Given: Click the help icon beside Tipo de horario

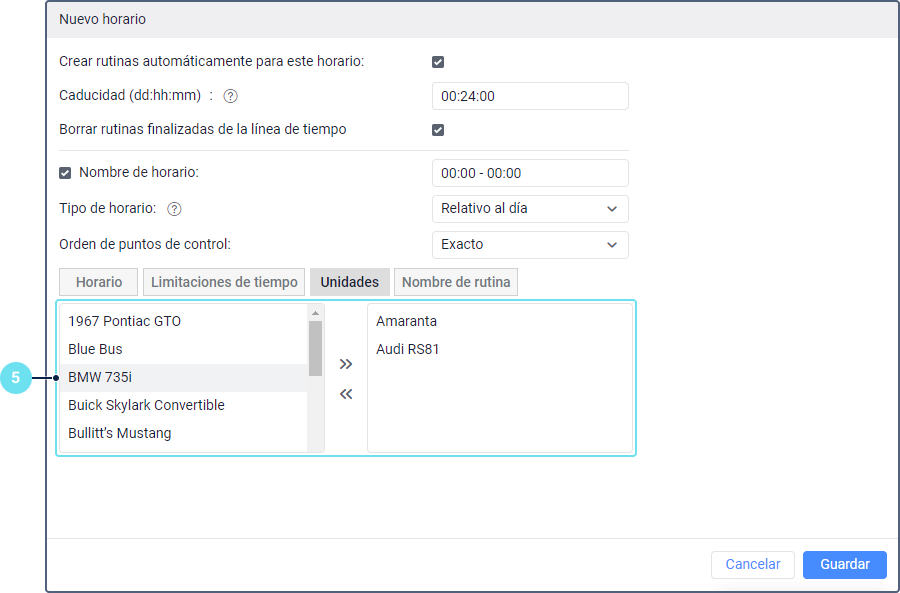Looking at the screenshot, I should pyautogui.click(x=174, y=209).
